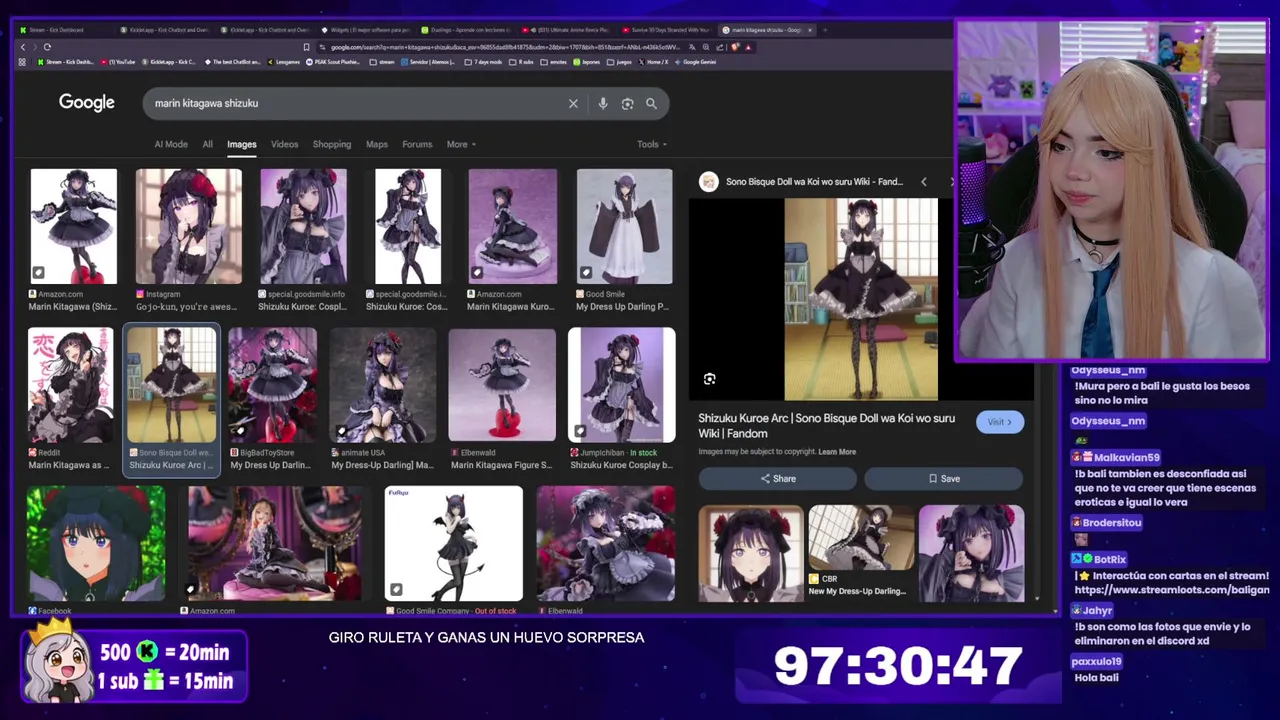This screenshot has width=1280, height=720.
Task: Close the marin kitagawa shizuku Google tab
Action: pos(810,30)
